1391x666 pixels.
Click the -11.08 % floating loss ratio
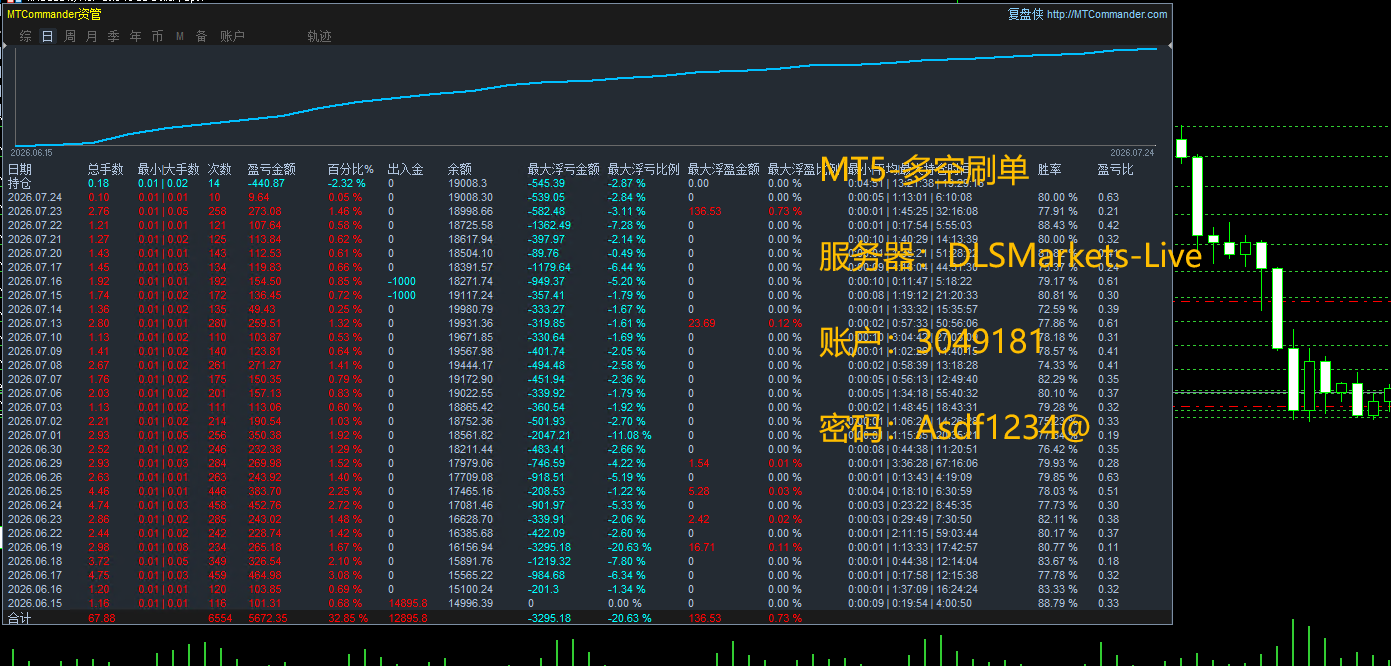click(630, 435)
